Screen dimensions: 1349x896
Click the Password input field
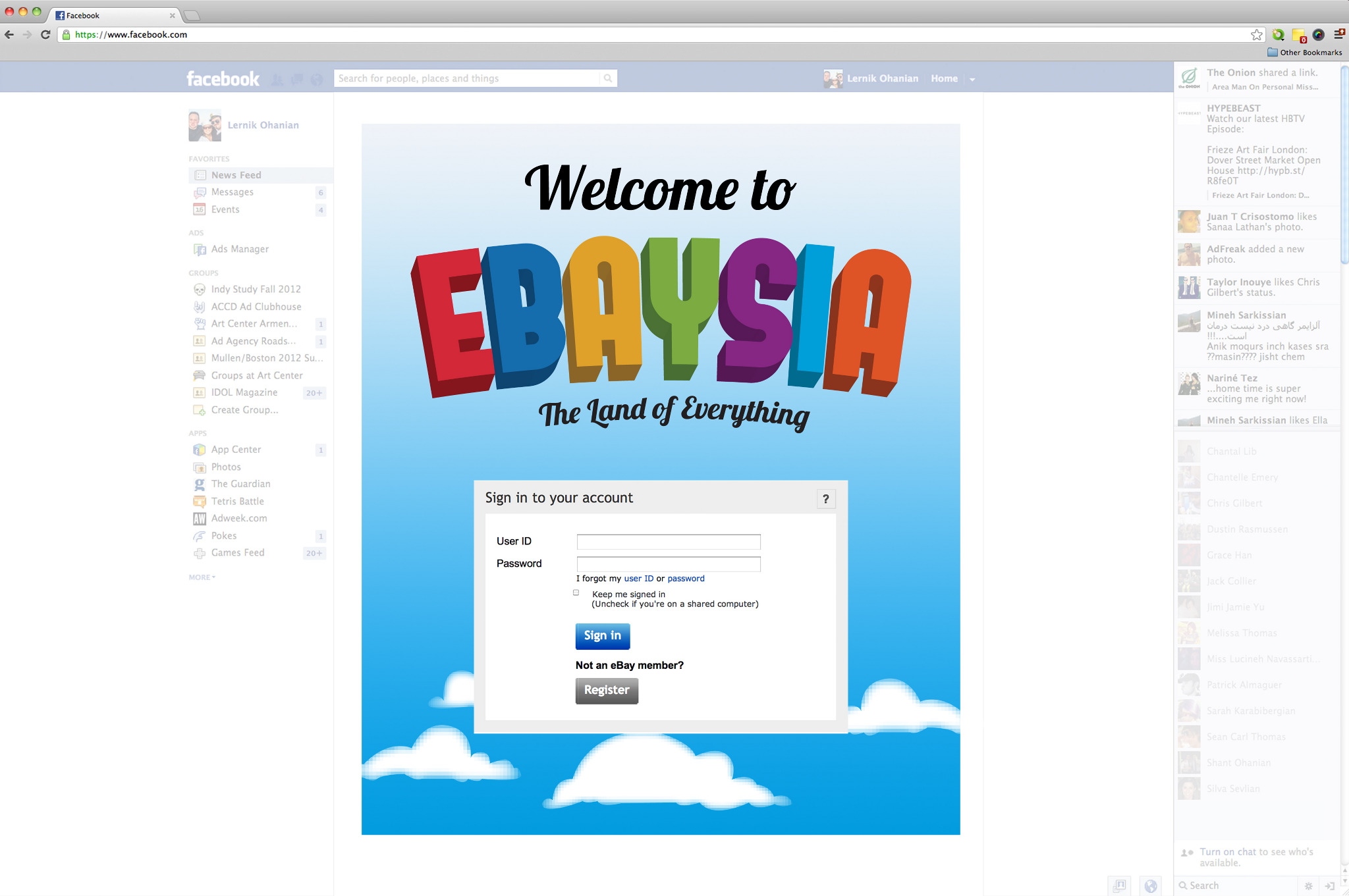click(669, 564)
